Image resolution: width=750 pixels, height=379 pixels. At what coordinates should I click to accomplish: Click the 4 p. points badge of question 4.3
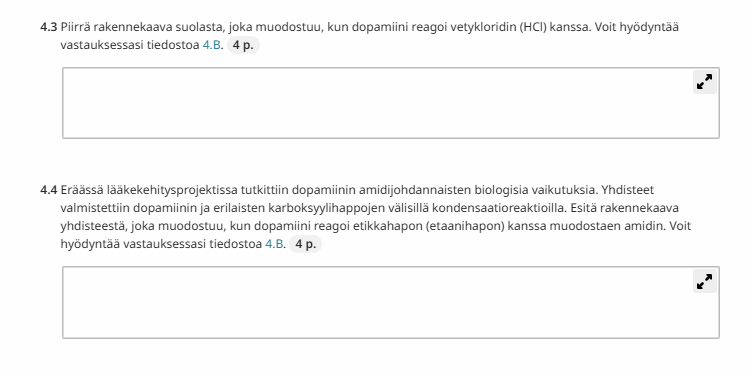243,45
